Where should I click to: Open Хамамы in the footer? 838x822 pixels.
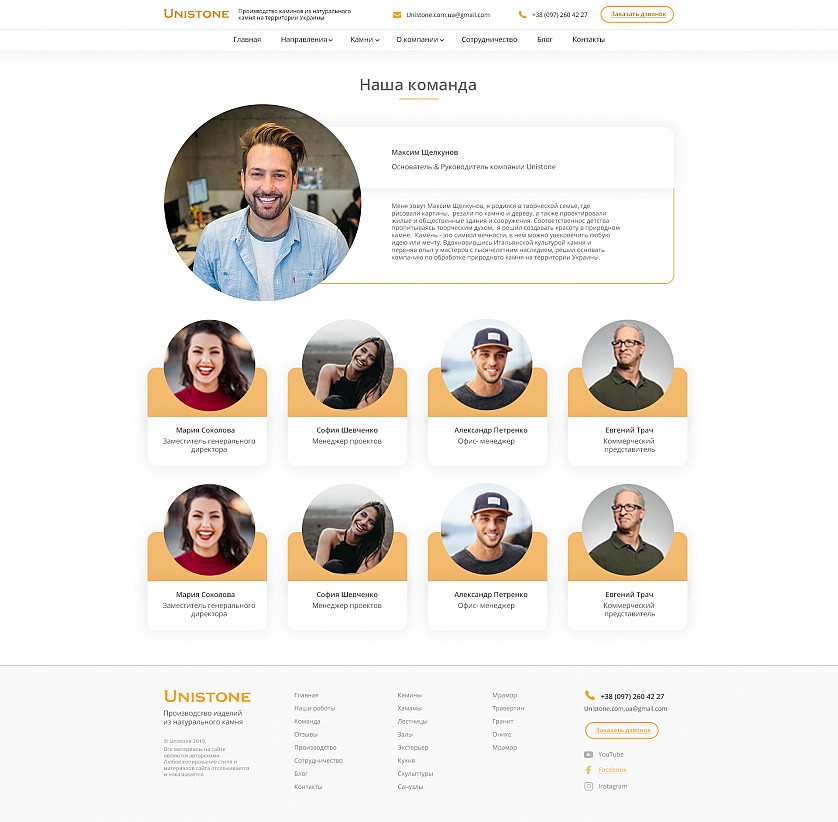point(409,708)
